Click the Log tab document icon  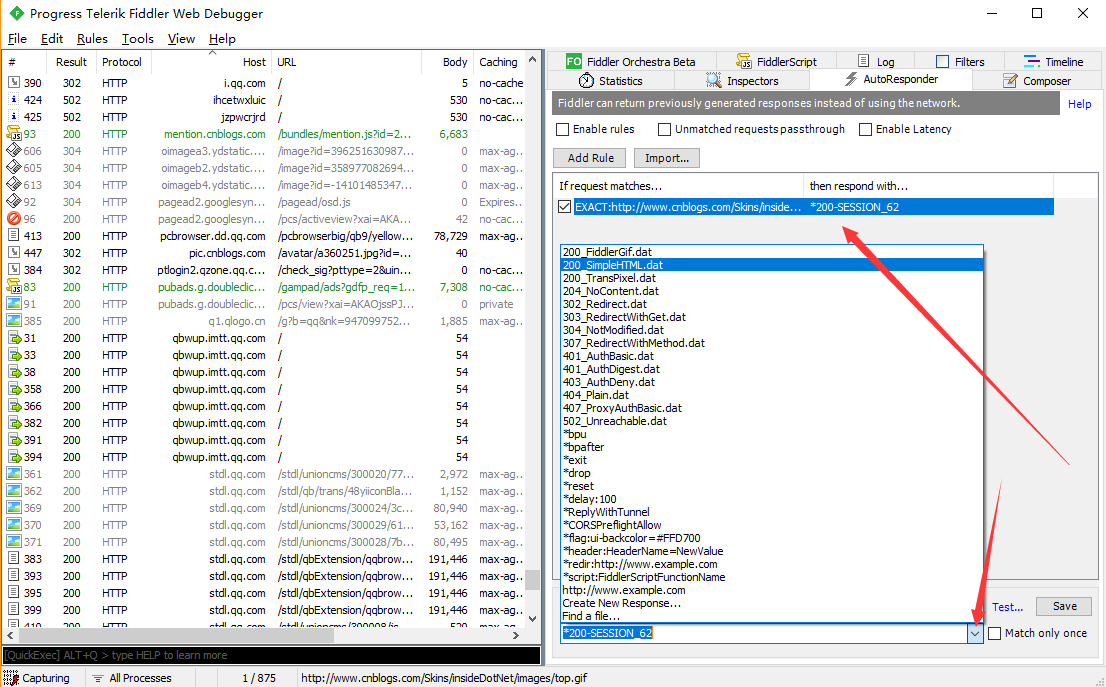863,62
